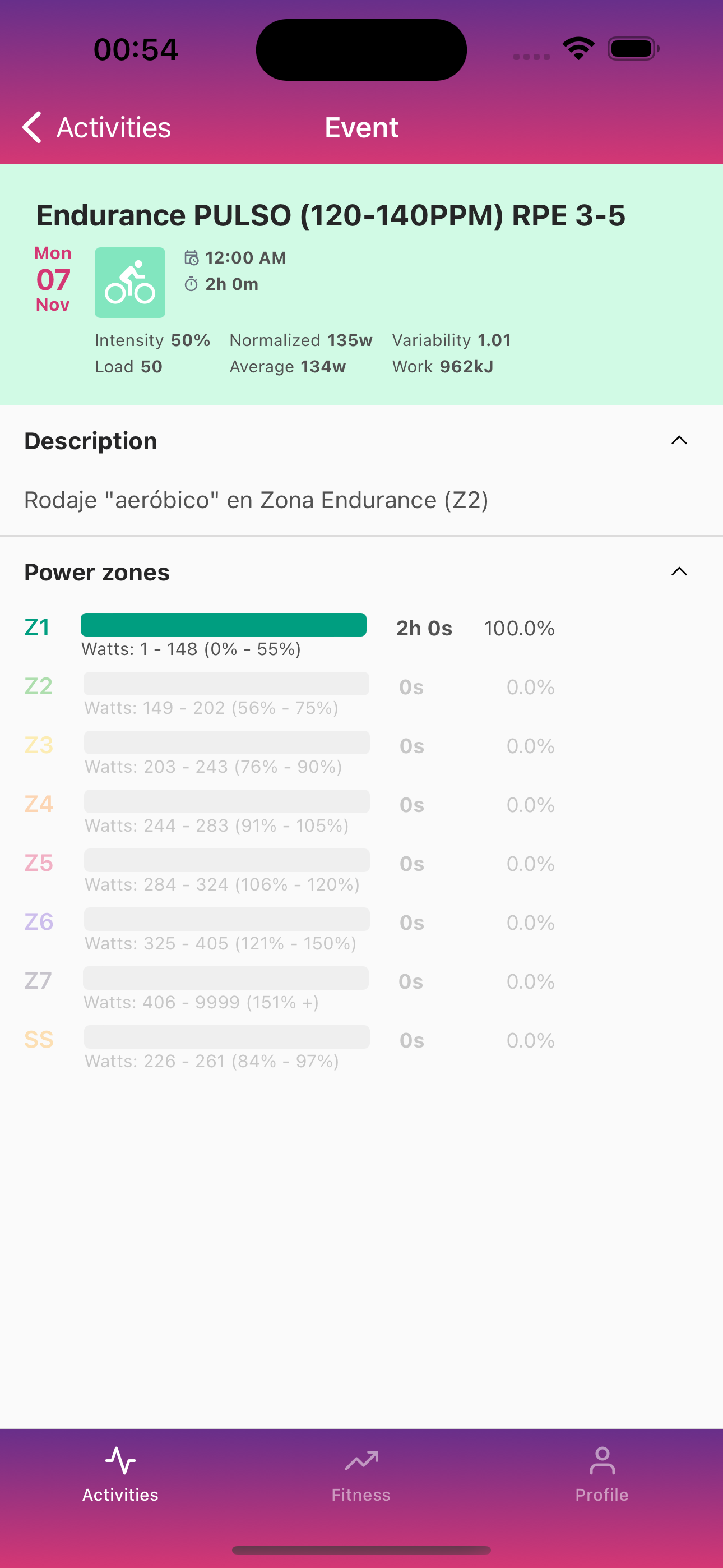Tap the Mon 07 Nov date

coord(53,279)
